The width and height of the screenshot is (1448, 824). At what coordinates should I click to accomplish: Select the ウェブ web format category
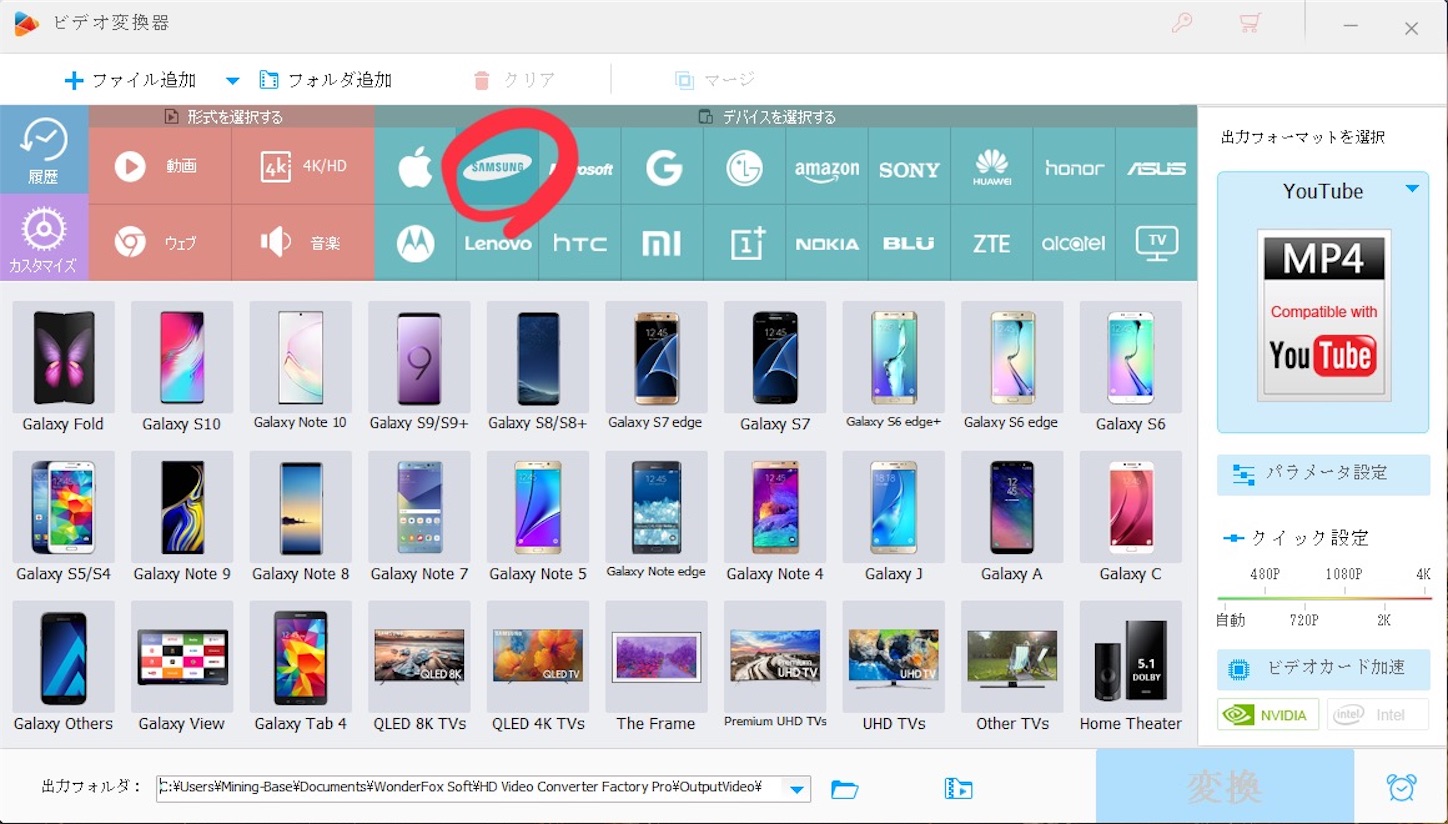160,243
